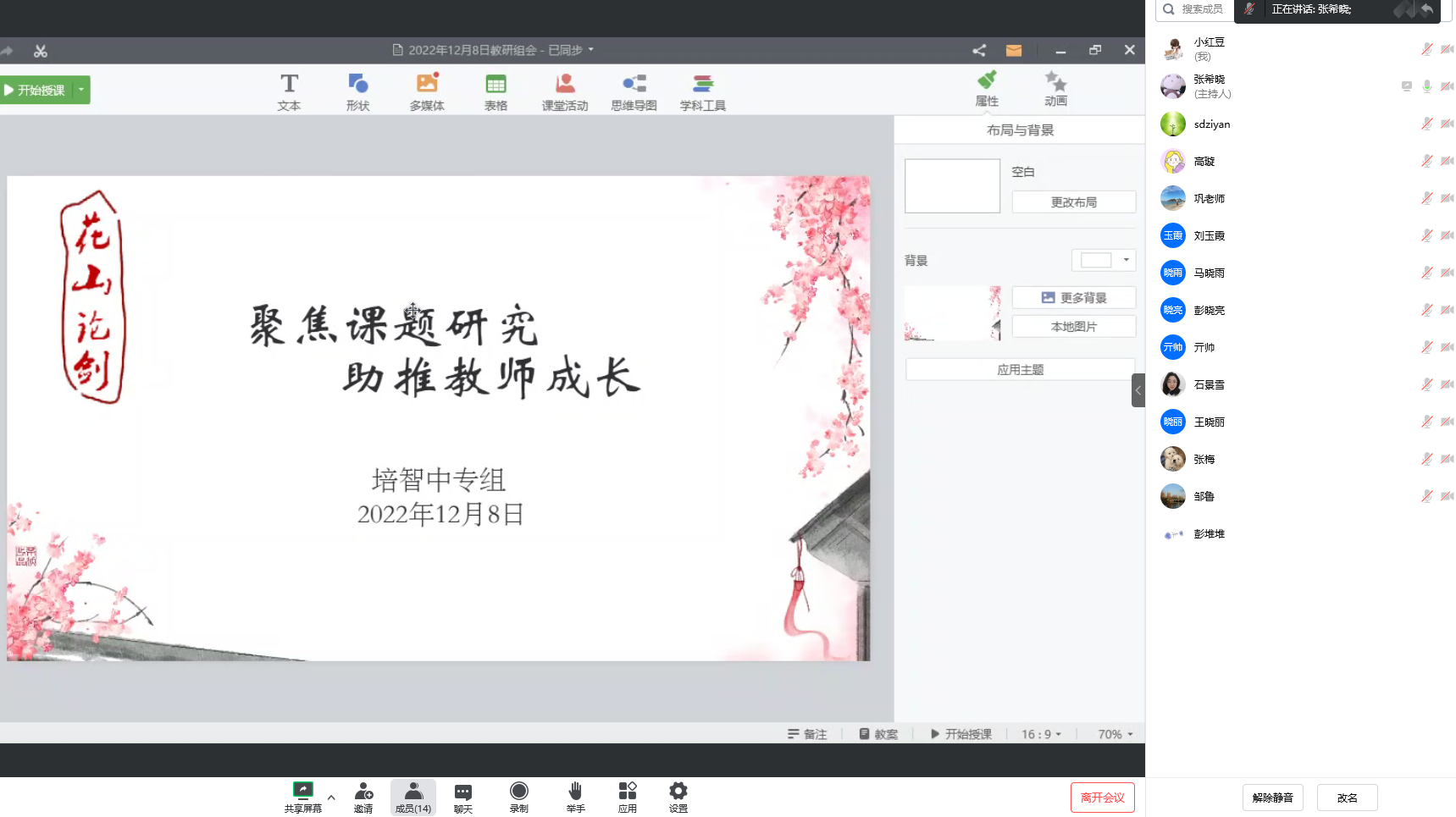The image size is (1456, 817).
Task: Switch to the 属性 properties tab
Action: click(x=987, y=89)
